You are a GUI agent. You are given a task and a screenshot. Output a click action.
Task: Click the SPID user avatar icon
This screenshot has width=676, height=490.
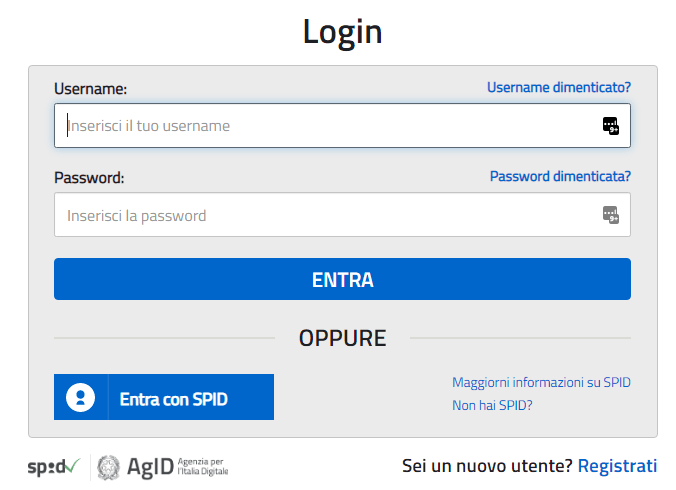pyautogui.click(x=80, y=398)
